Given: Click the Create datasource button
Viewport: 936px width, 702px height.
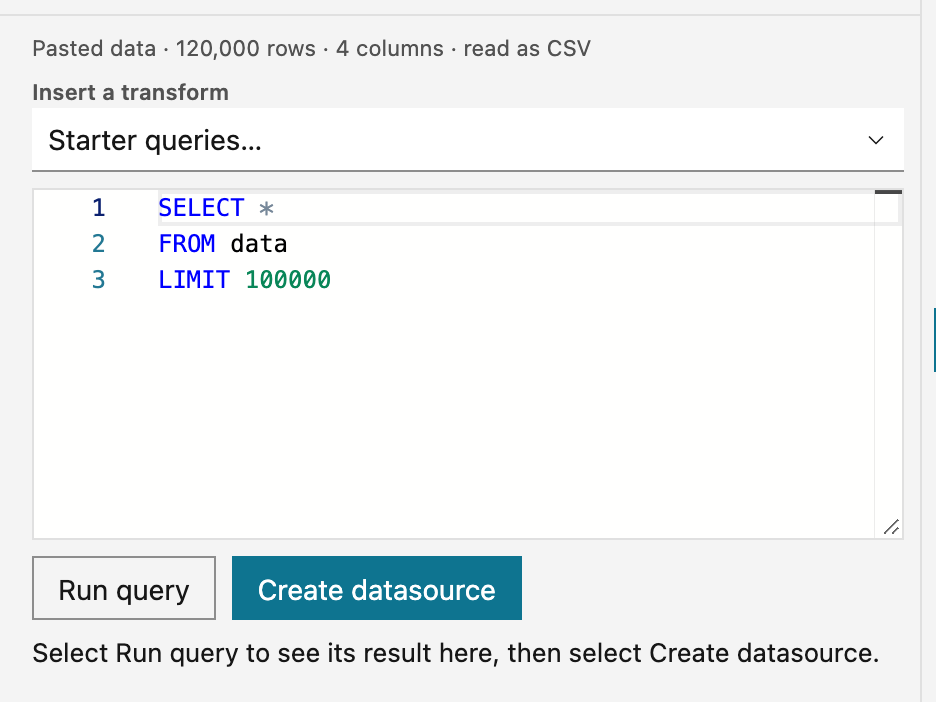Looking at the screenshot, I should tap(377, 588).
